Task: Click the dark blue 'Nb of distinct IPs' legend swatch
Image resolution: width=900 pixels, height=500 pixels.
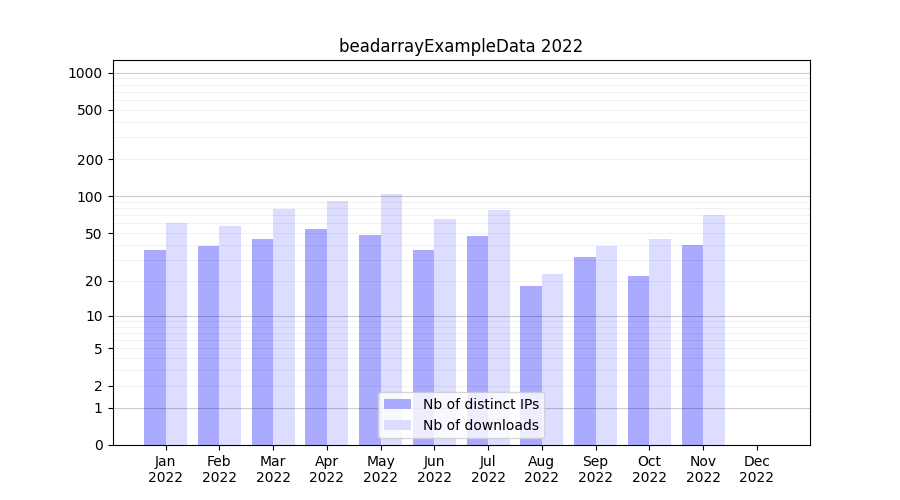Action: click(397, 404)
